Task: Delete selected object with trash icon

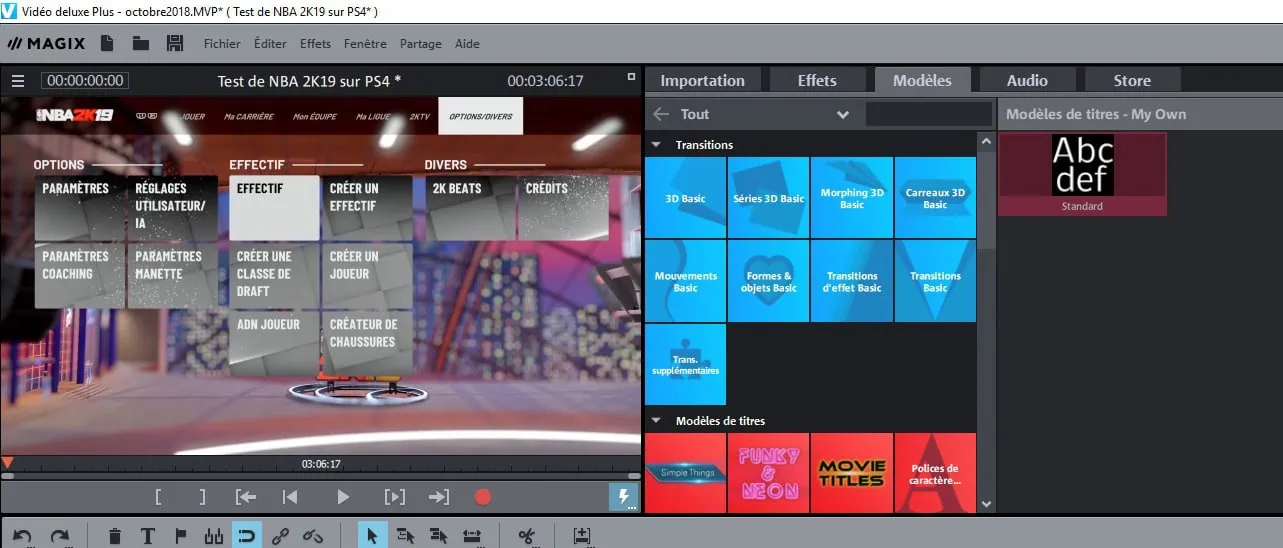Action: (x=115, y=536)
